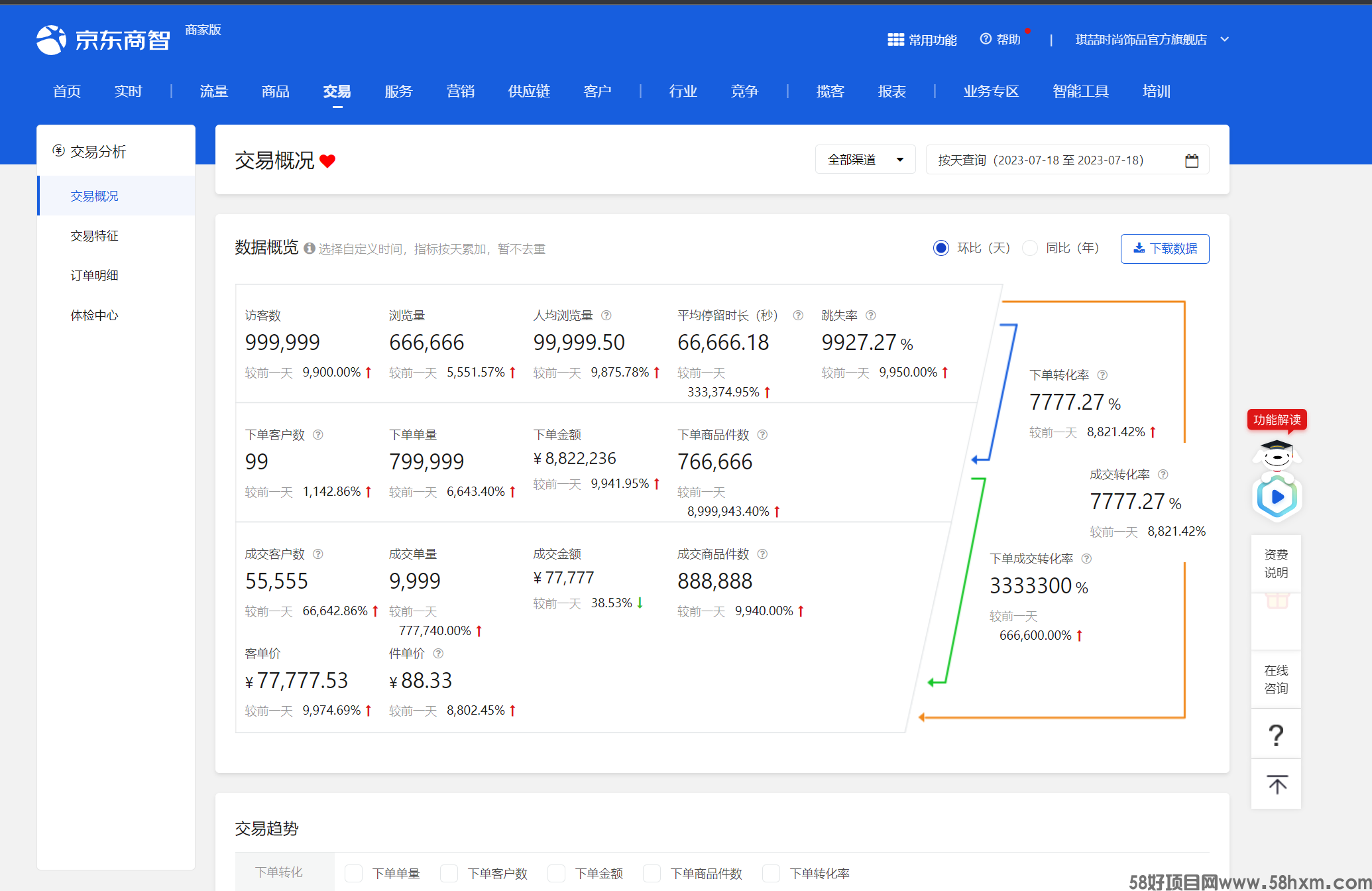Check the 下单转化率 trend checkbox
This screenshot has height=891, width=1372.
[x=772, y=874]
